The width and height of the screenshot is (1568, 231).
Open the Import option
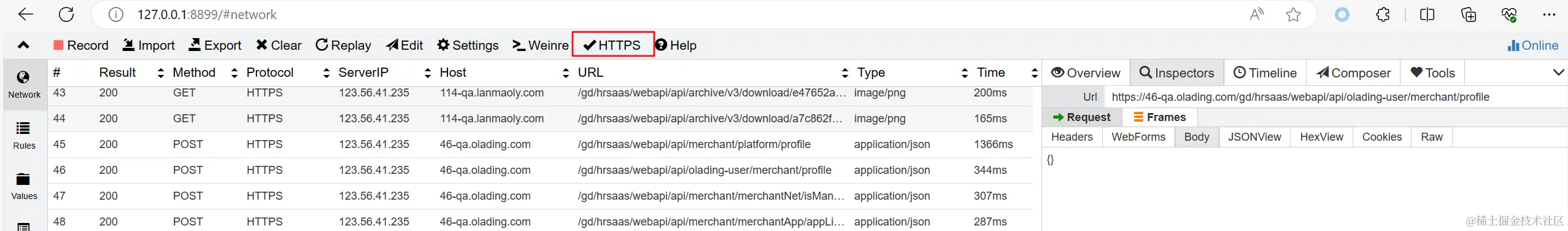click(149, 45)
